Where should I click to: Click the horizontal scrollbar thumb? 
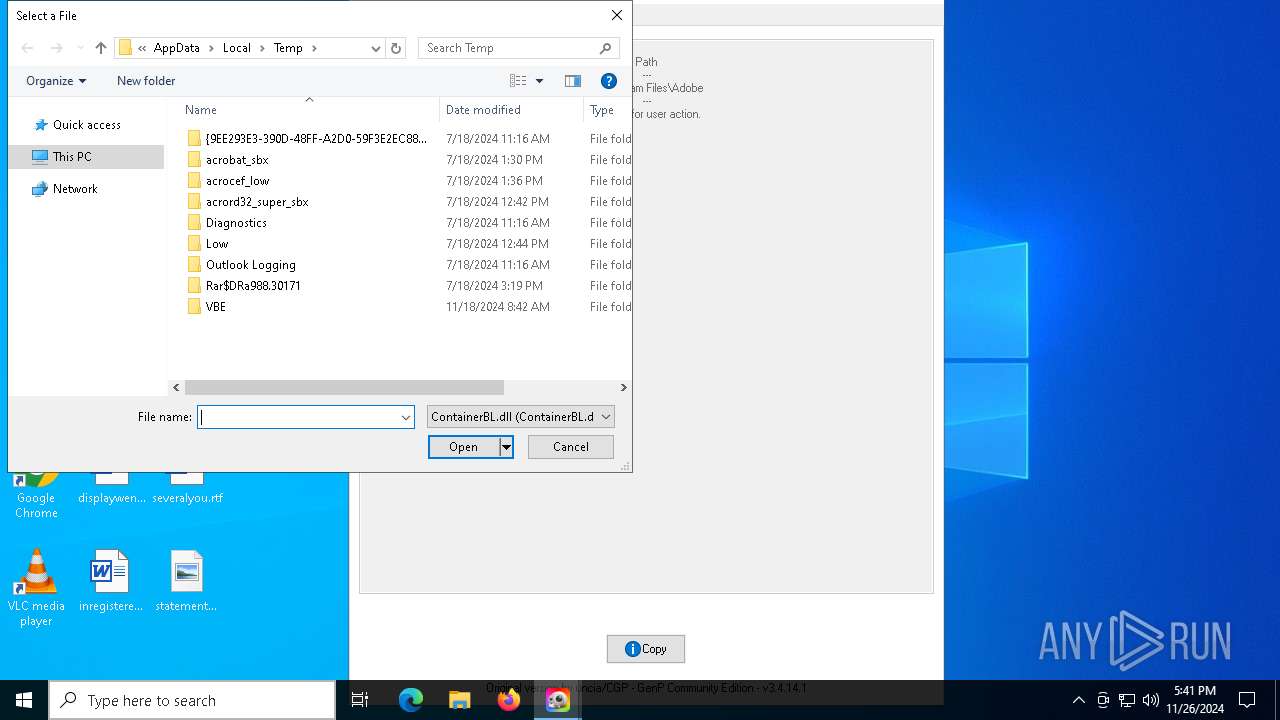[344, 387]
